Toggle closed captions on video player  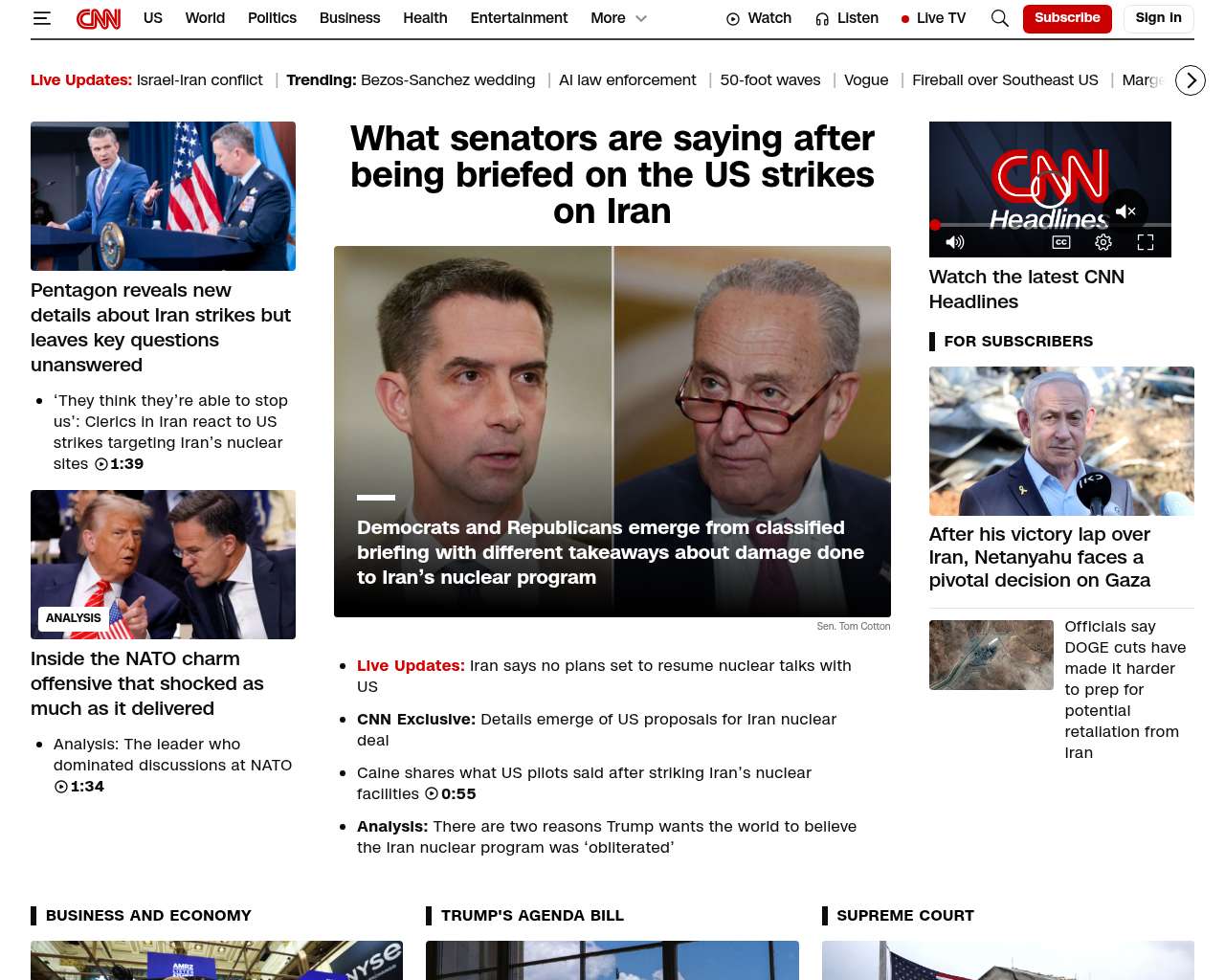click(x=1061, y=242)
